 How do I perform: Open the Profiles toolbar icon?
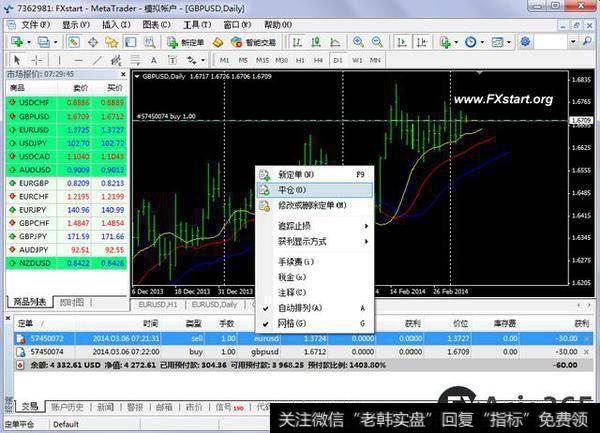[44, 42]
